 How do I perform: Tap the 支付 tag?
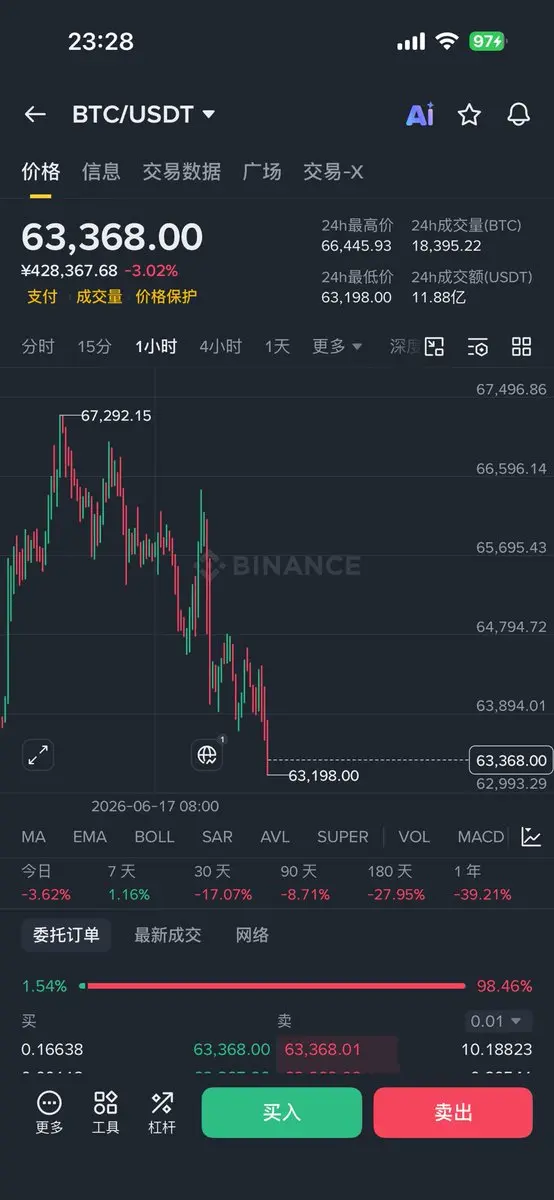[42, 296]
